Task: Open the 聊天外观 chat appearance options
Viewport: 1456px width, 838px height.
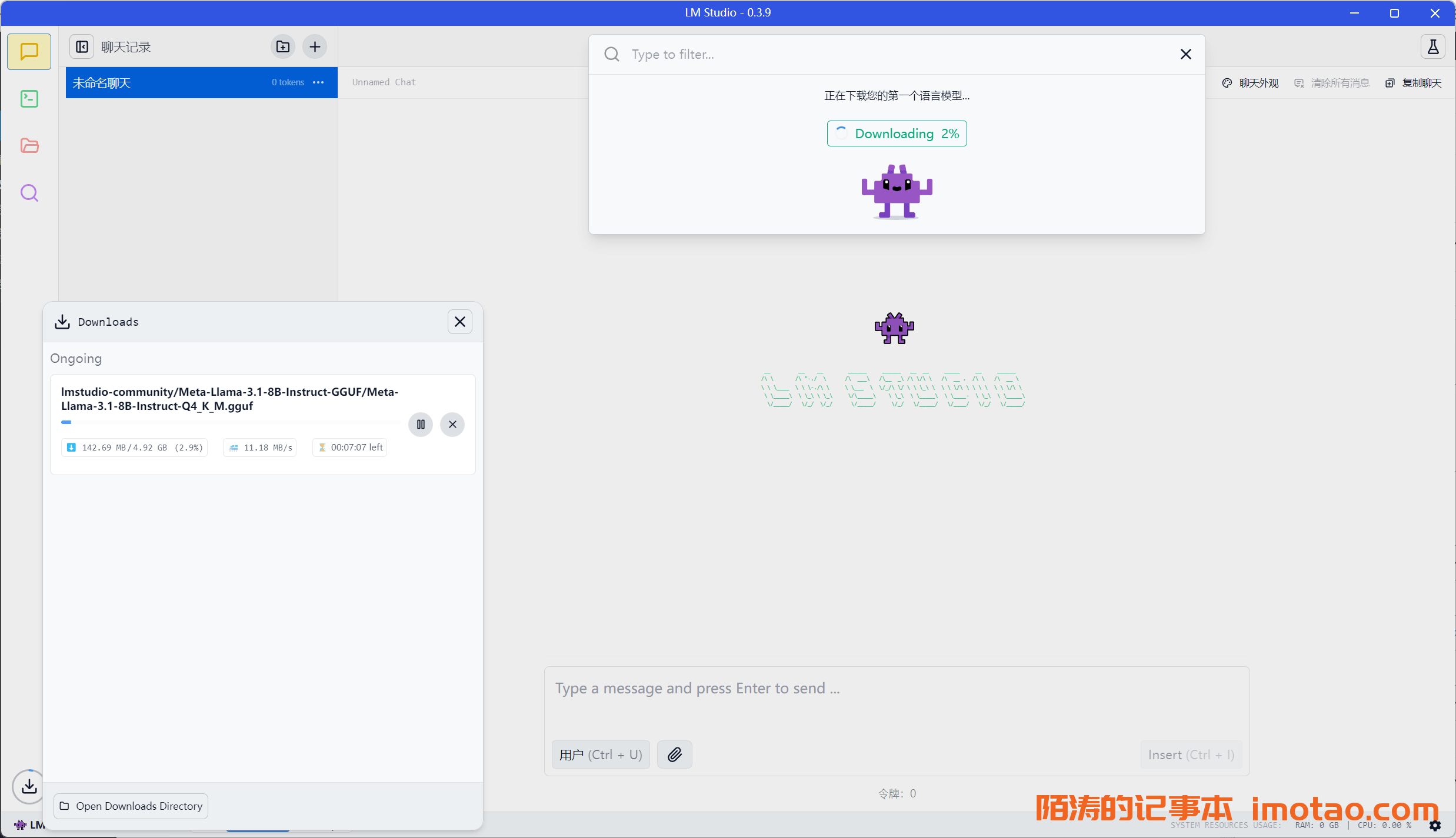Action: (x=1251, y=83)
